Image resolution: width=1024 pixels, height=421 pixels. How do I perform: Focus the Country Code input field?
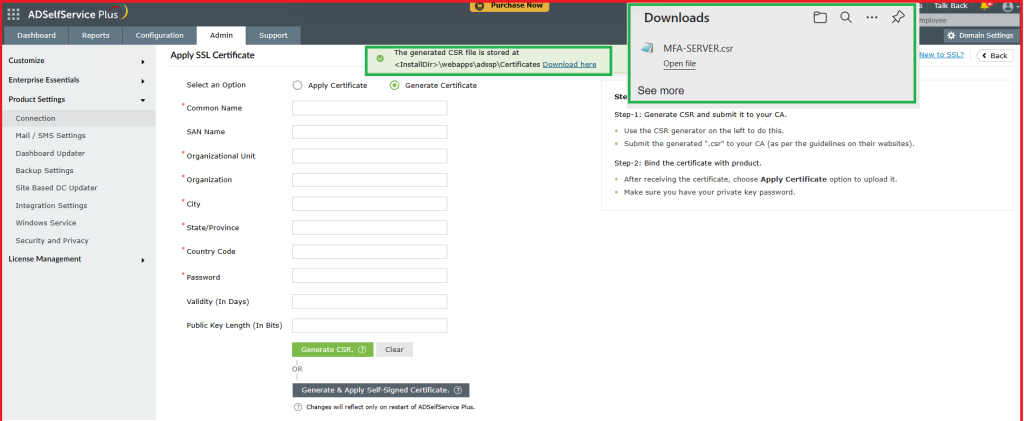pos(370,251)
